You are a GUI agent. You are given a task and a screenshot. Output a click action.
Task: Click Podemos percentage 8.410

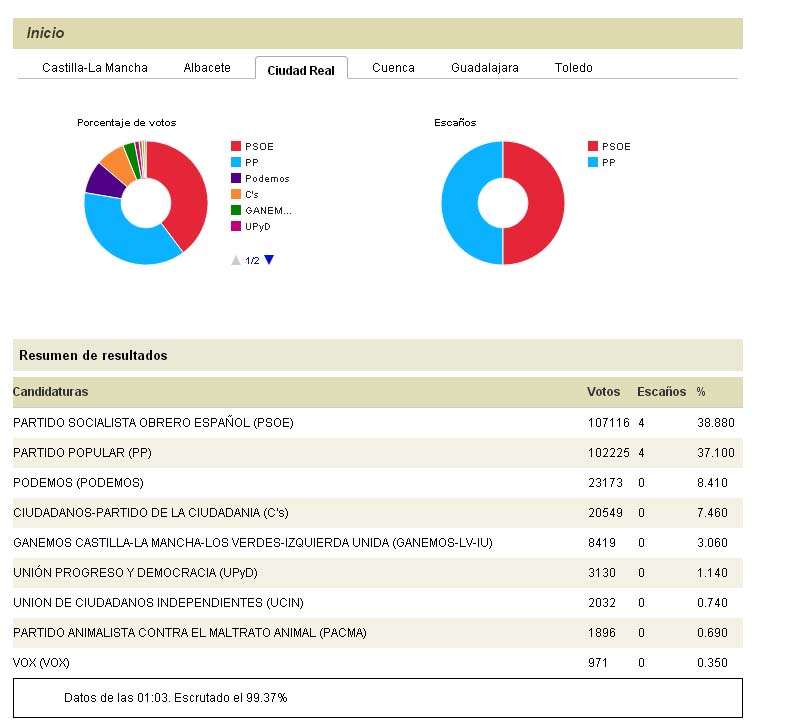tap(712, 483)
